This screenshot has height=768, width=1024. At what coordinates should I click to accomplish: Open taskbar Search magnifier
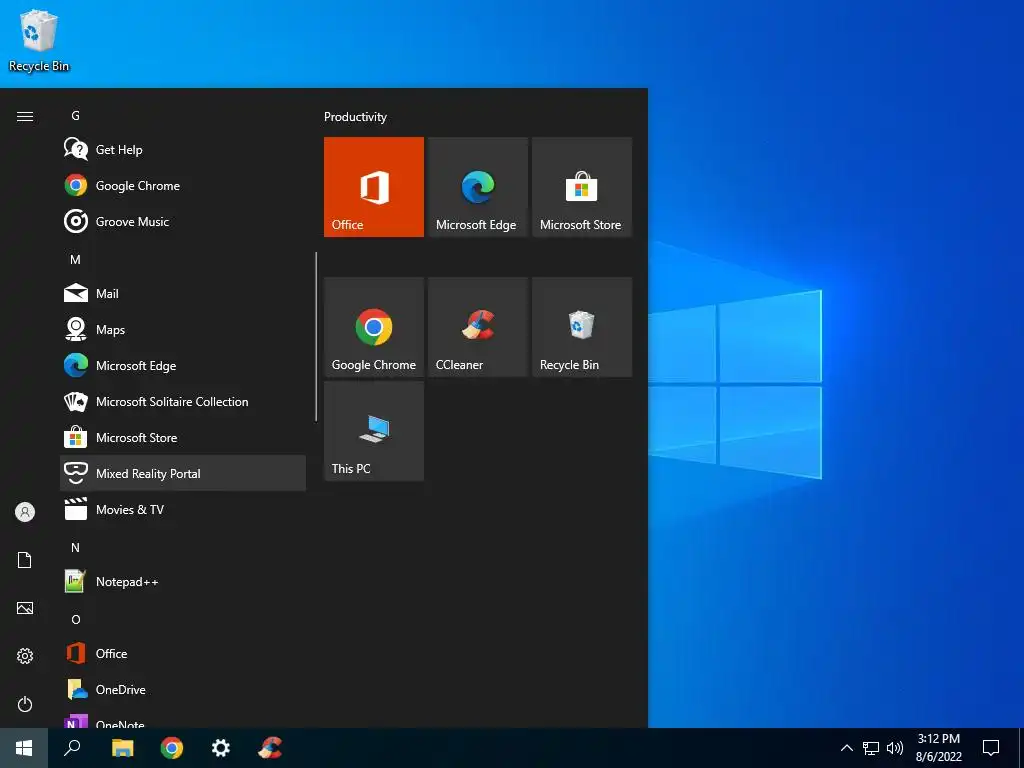72,748
